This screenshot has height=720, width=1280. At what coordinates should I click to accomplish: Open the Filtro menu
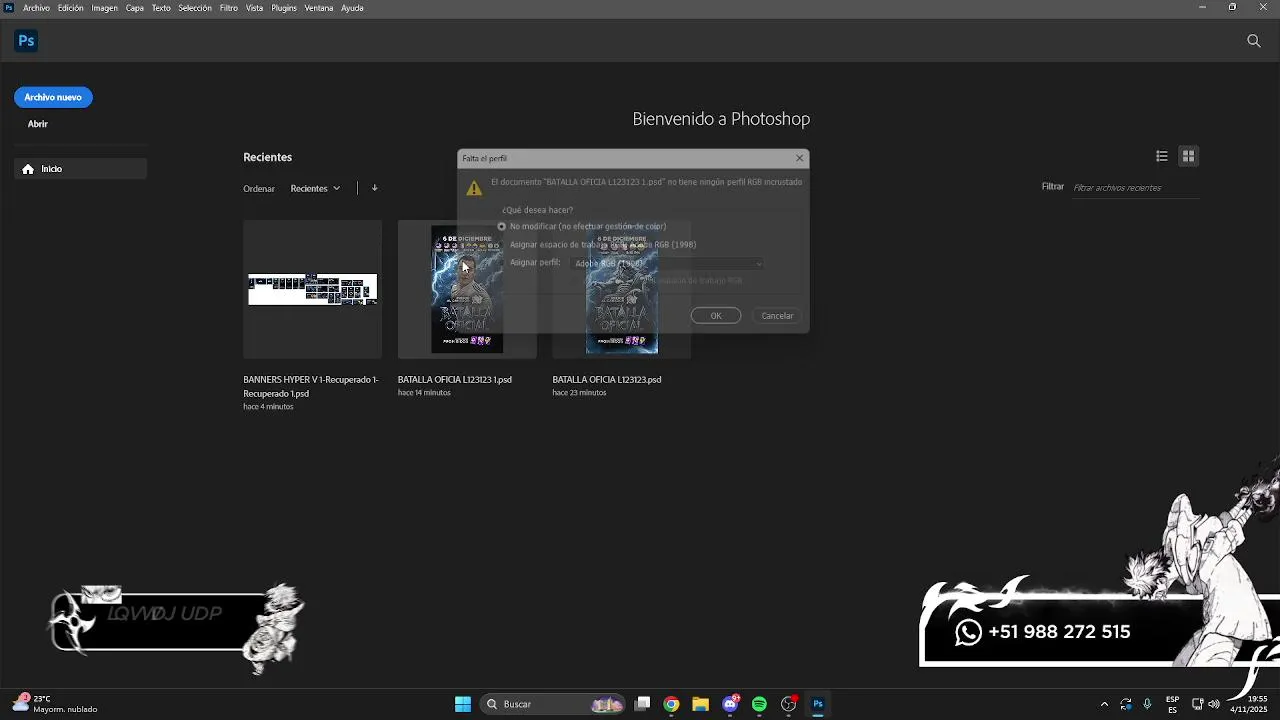coord(229,7)
